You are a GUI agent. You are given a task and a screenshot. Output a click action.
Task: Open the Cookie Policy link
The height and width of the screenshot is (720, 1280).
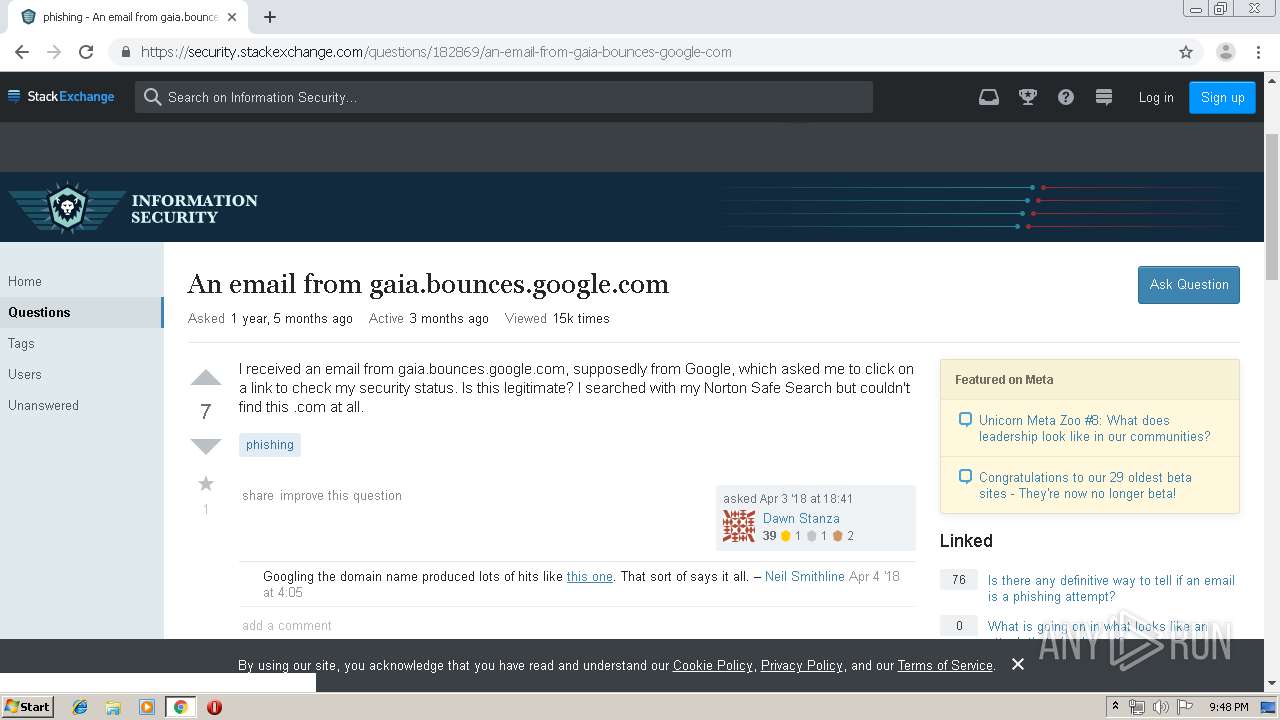coord(713,665)
